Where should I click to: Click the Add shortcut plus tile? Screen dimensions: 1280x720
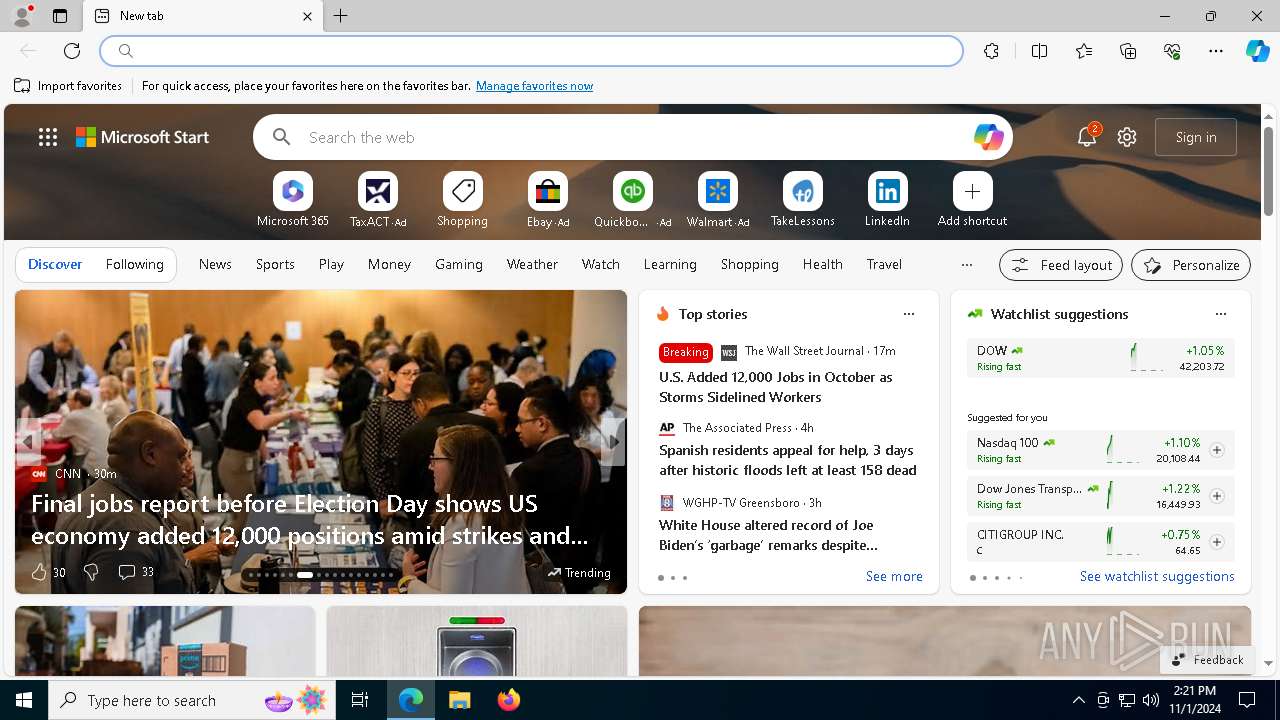point(972,191)
